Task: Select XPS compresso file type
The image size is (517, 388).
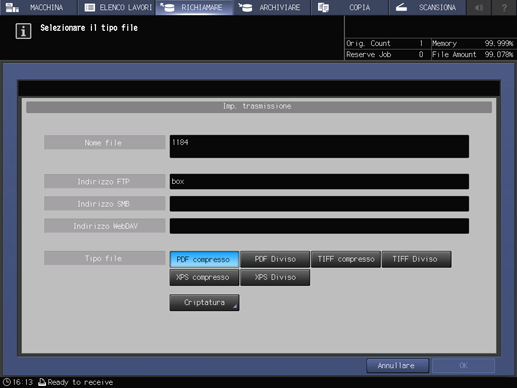Action: pos(204,277)
